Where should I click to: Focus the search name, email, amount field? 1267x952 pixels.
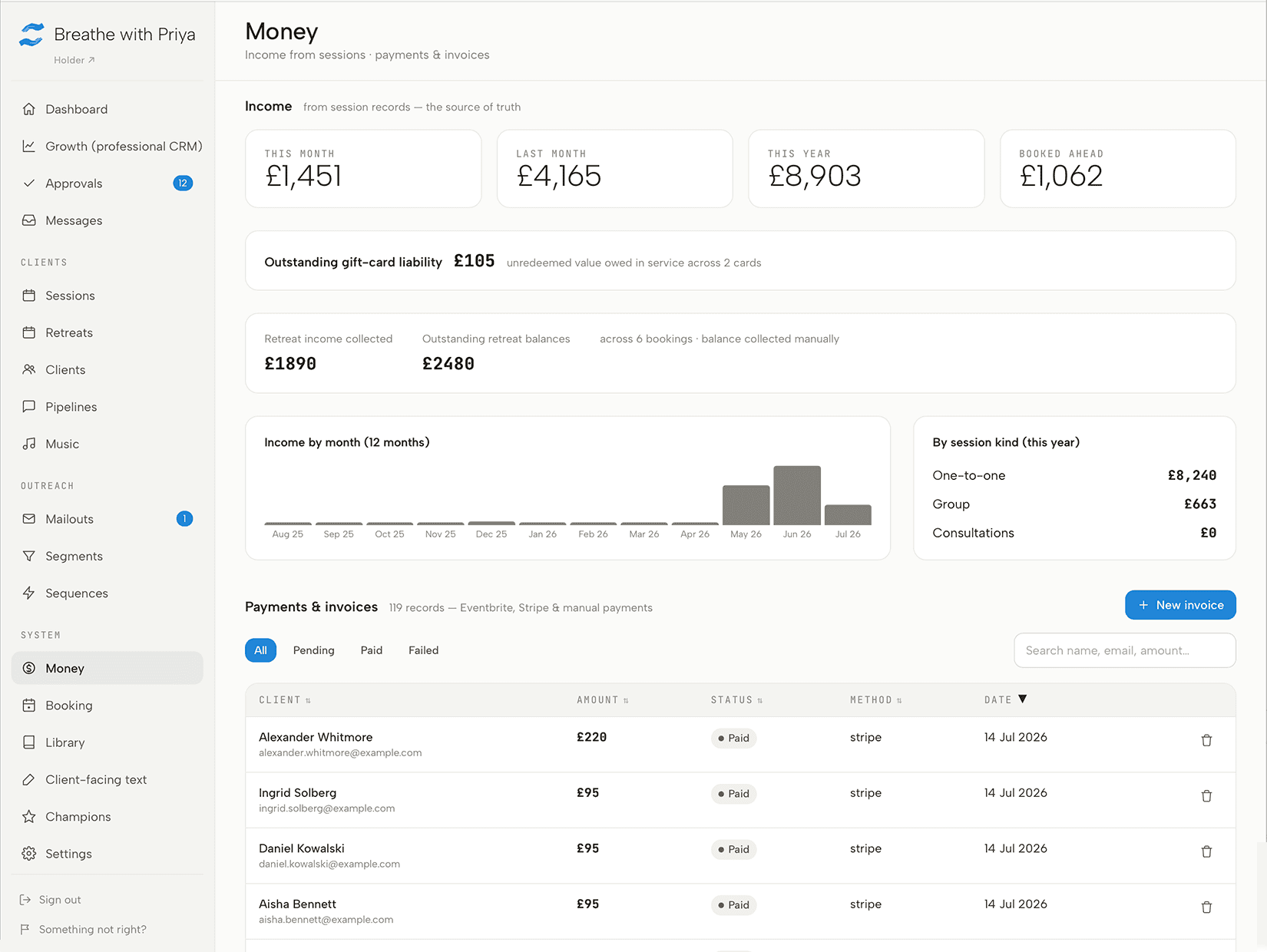point(1124,650)
